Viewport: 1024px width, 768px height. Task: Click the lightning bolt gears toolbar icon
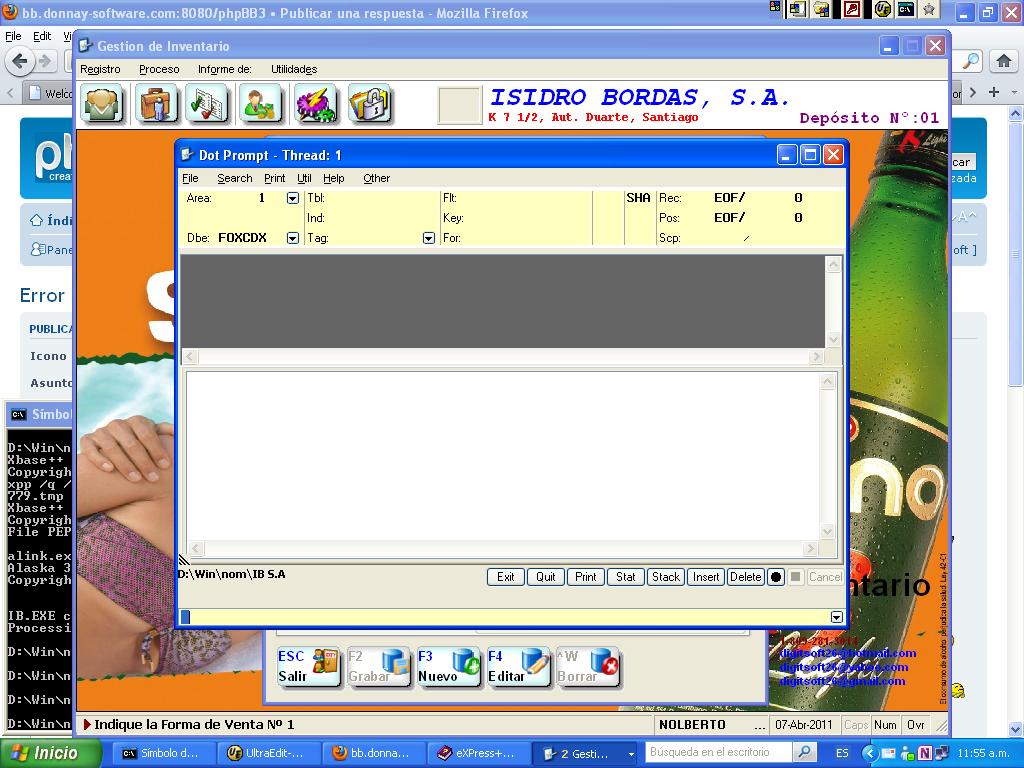(x=316, y=104)
